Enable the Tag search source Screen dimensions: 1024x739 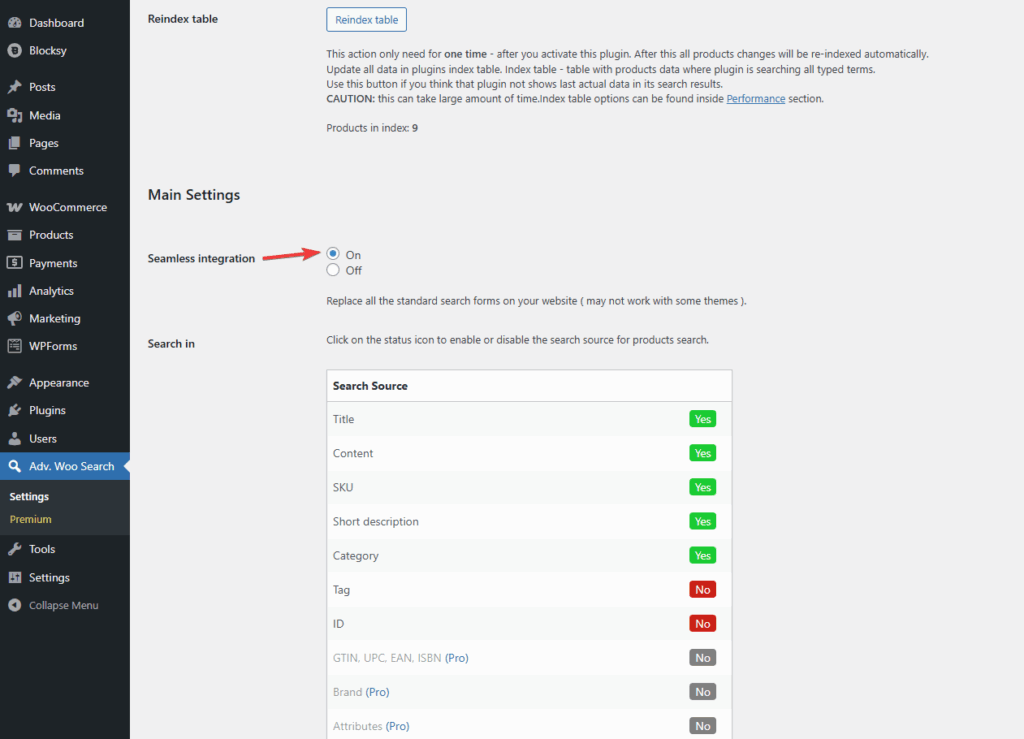pyautogui.click(x=702, y=589)
